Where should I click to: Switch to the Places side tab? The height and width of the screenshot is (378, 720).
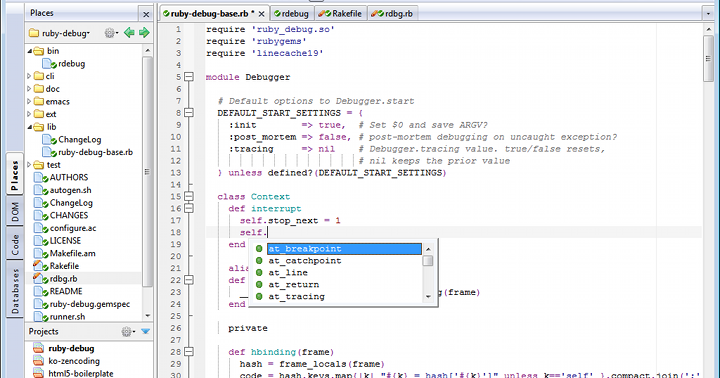pos(15,175)
